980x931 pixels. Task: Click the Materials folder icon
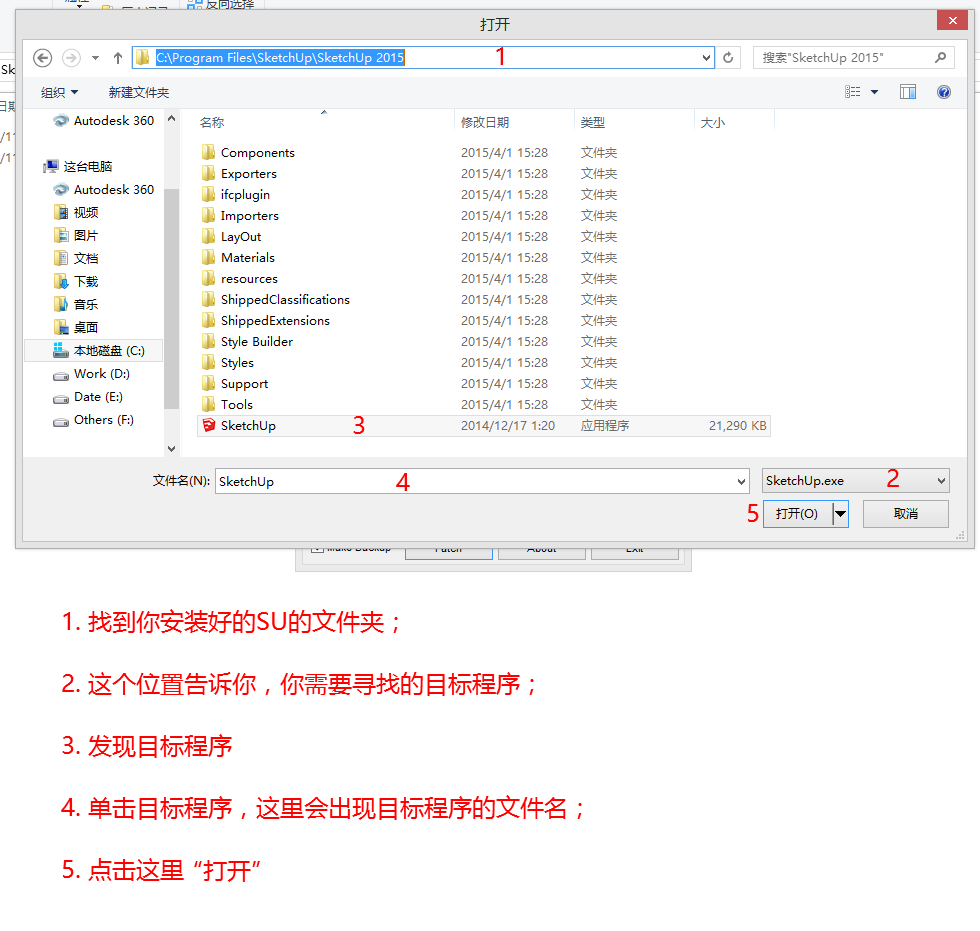coord(209,257)
